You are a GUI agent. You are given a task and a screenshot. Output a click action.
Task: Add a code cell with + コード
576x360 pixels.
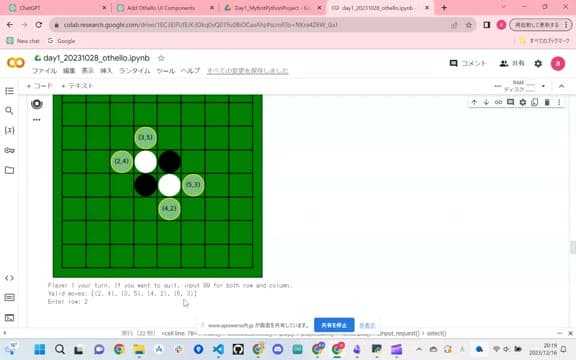(x=40, y=86)
